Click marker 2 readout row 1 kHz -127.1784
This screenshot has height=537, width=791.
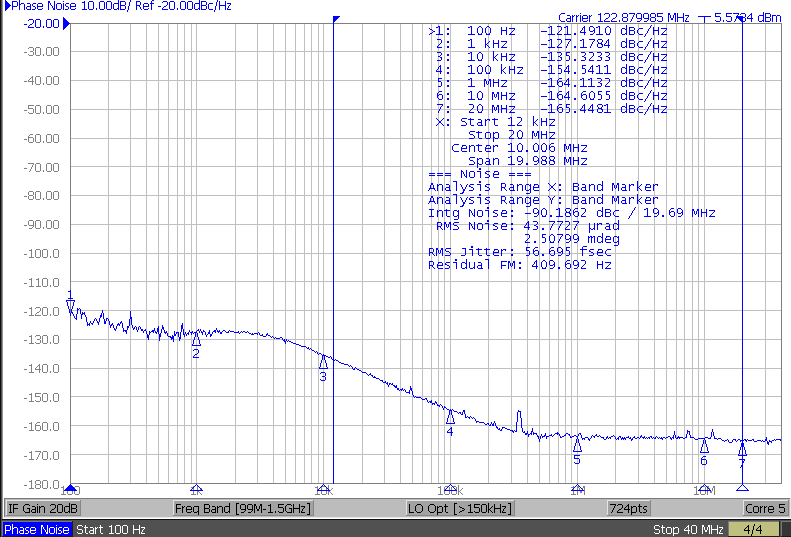[x=552, y=44]
